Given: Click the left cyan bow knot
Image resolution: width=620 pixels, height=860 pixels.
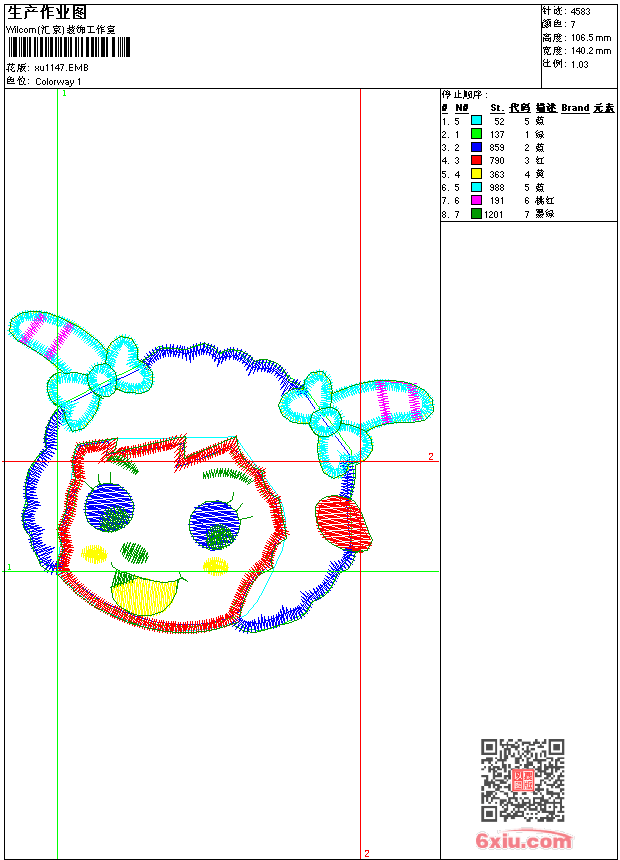Looking at the screenshot, I should click(102, 379).
